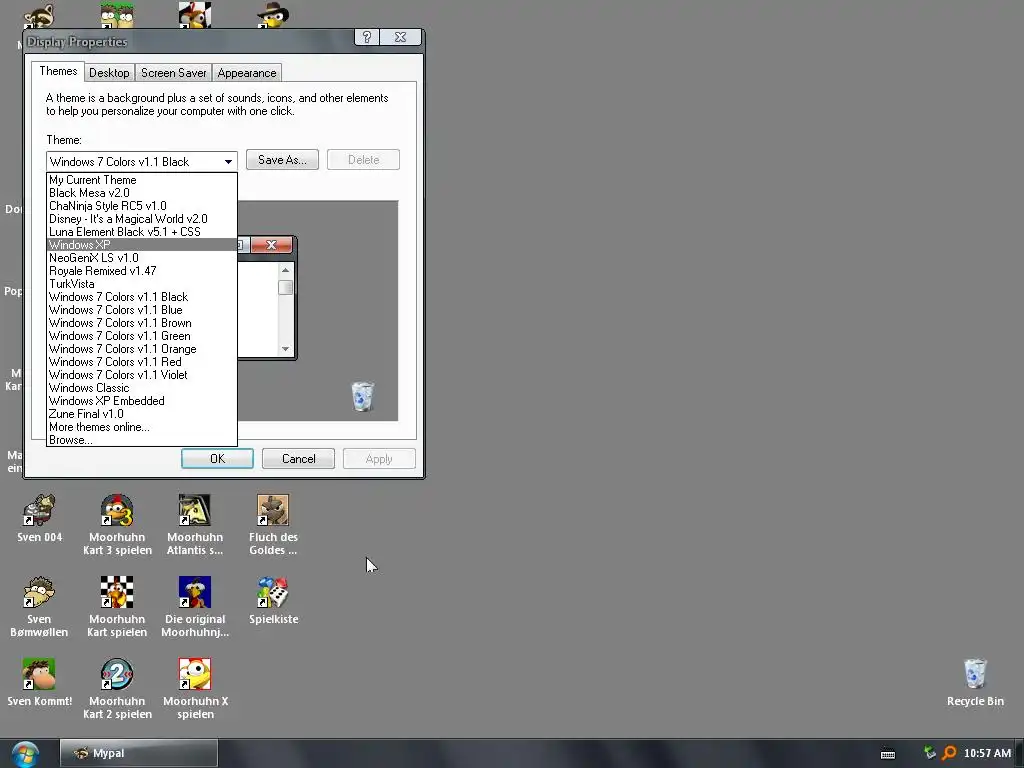Select the Fluch des Goldes shortcut
This screenshot has width=1024, height=768.
(273, 525)
